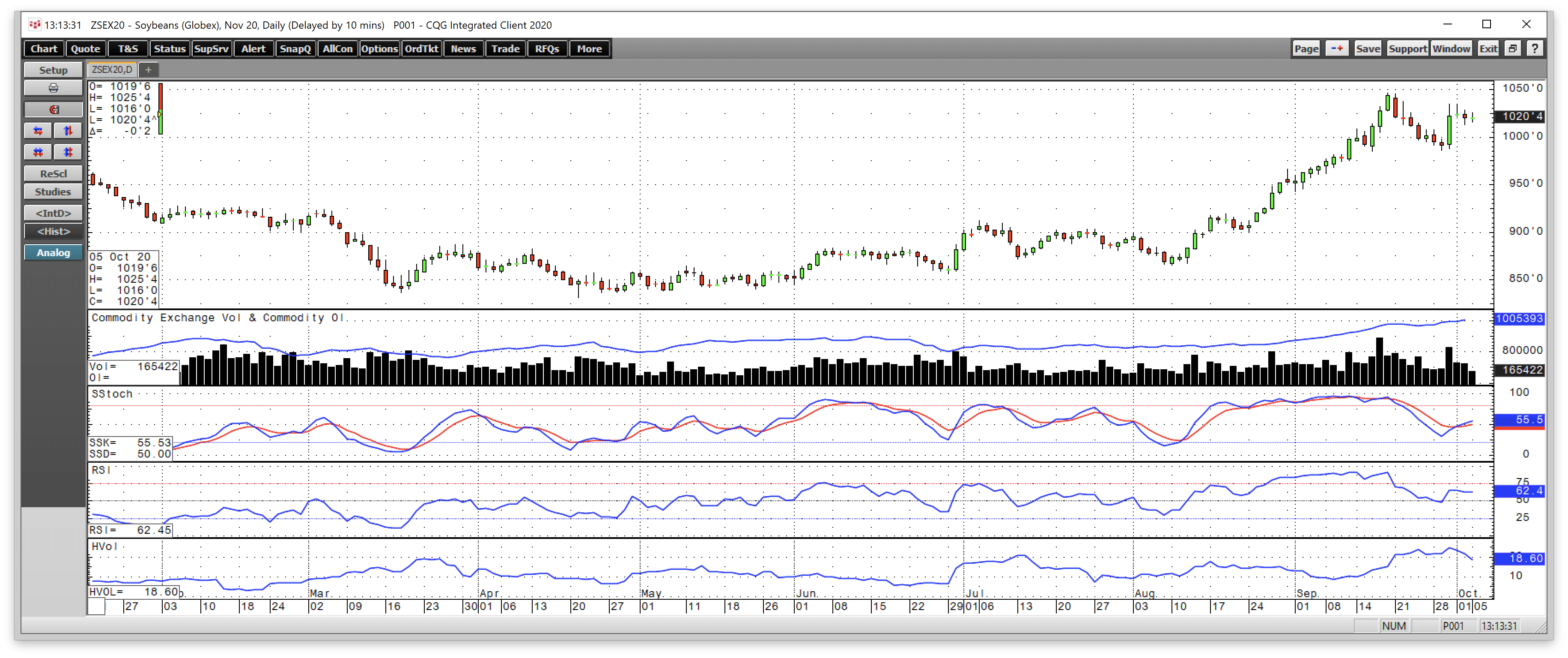Click the SnapQ toolbar button
Screen dimensions: 1568x658
tap(295, 49)
